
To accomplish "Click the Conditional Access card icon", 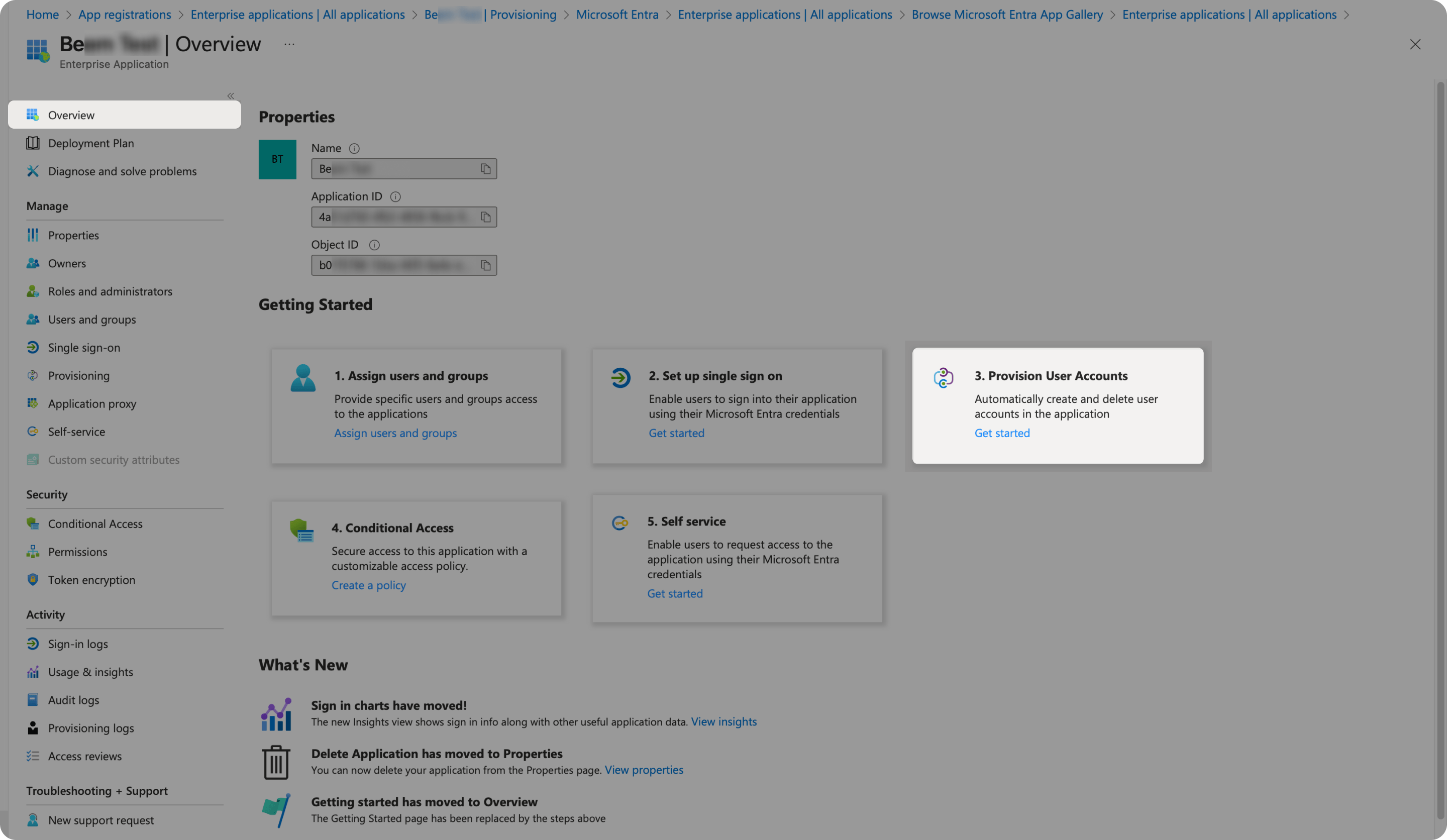I will [x=301, y=530].
